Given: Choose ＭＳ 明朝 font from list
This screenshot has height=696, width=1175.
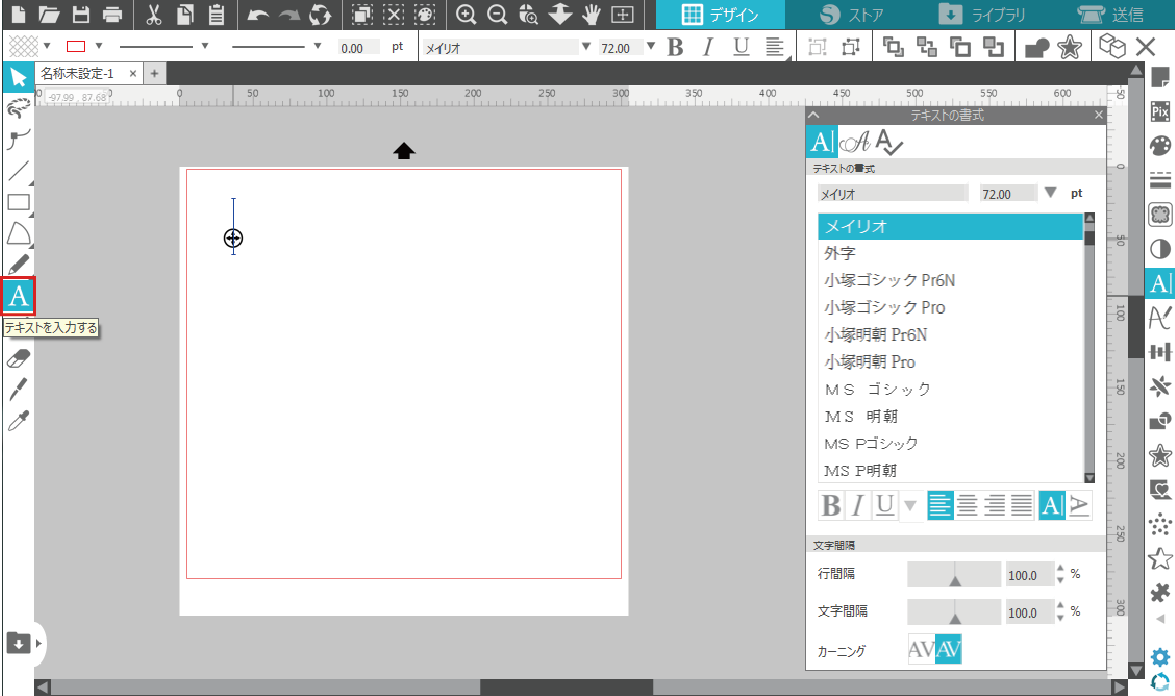Looking at the screenshot, I should click(x=861, y=416).
